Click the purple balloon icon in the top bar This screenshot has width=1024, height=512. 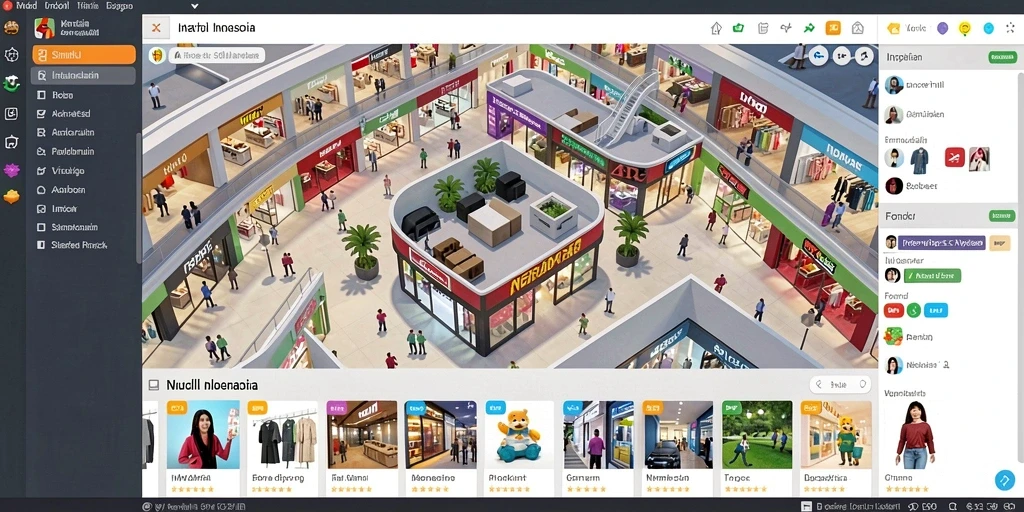942,28
